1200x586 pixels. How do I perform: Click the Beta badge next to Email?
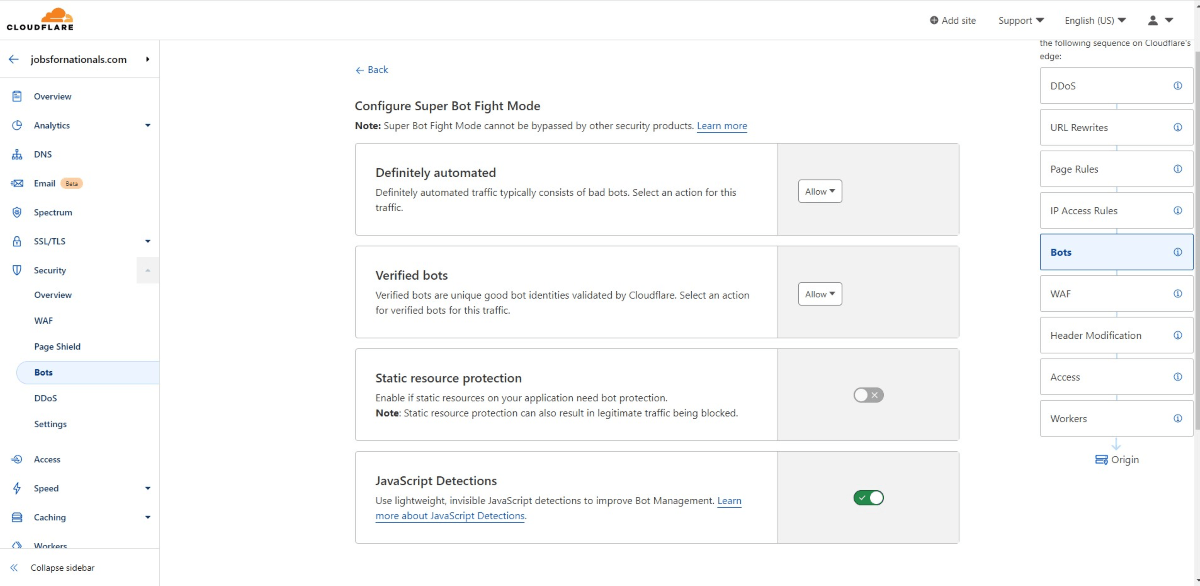[x=71, y=183]
